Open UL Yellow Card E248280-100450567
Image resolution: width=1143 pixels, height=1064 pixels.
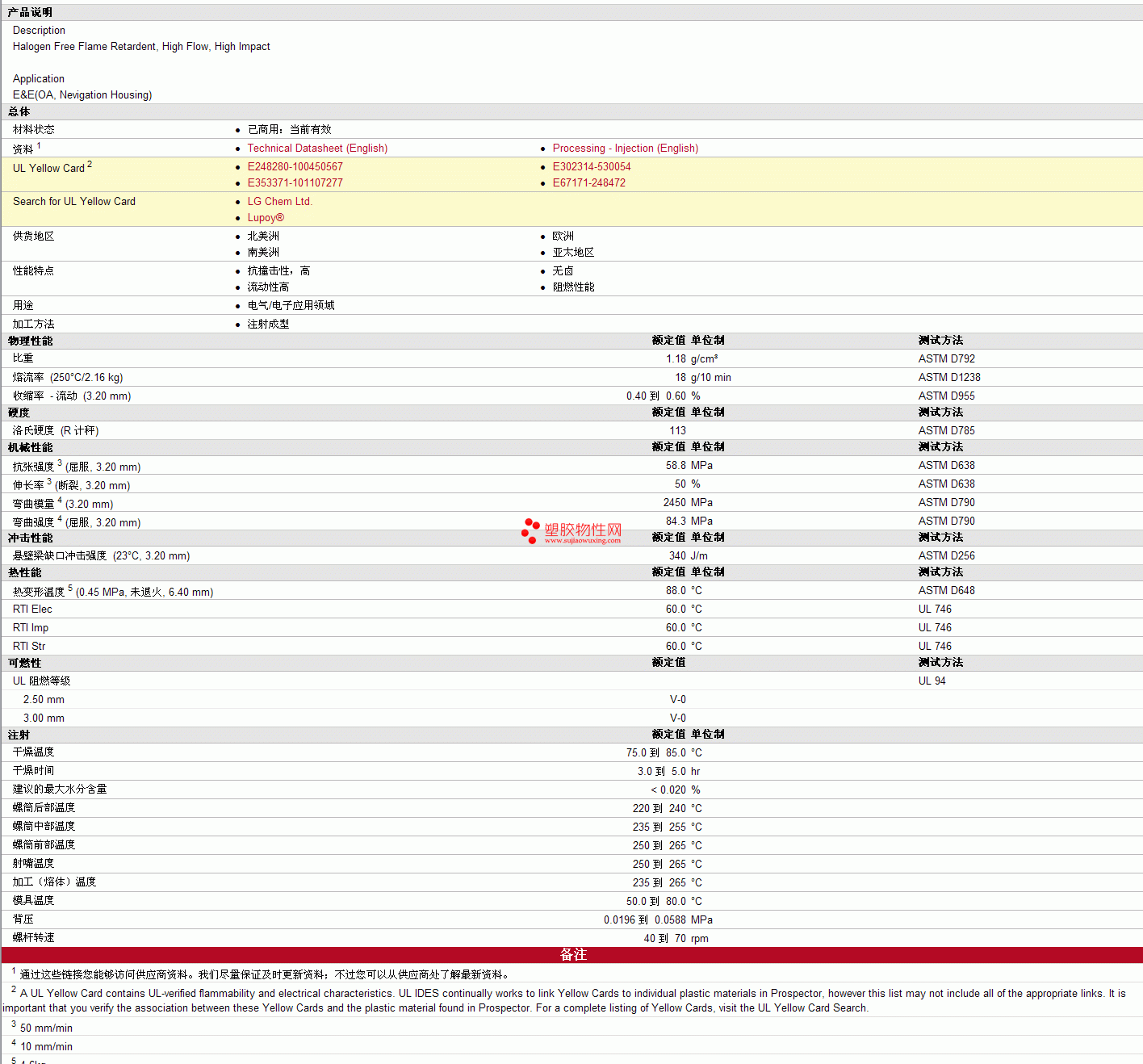point(295,167)
